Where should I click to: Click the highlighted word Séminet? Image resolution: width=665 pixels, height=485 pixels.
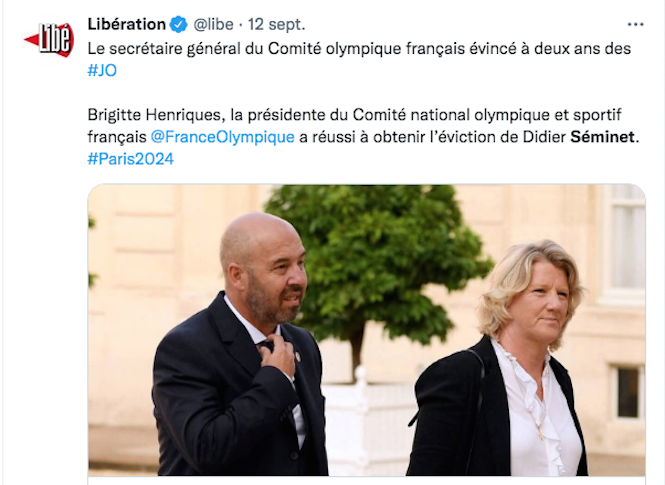click(x=602, y=137)
